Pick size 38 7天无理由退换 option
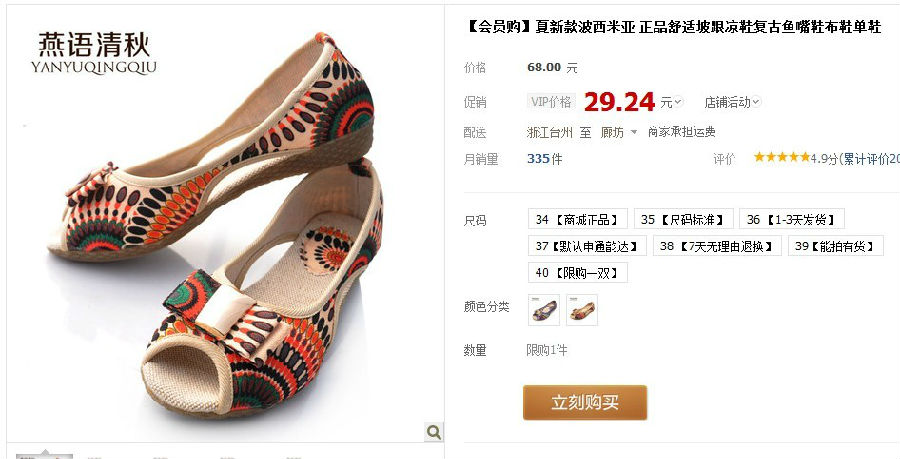 [717, 246]
